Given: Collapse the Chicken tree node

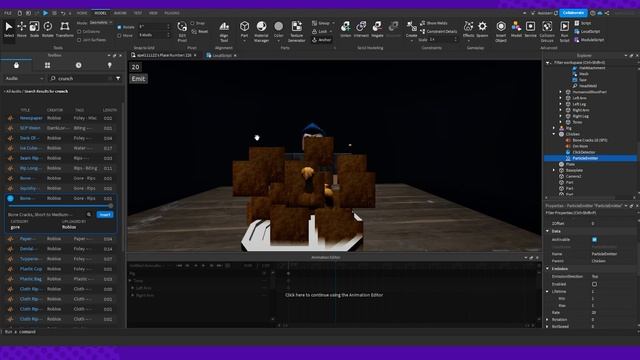Looking at the screenshot, I should click(x=554, y=134).
